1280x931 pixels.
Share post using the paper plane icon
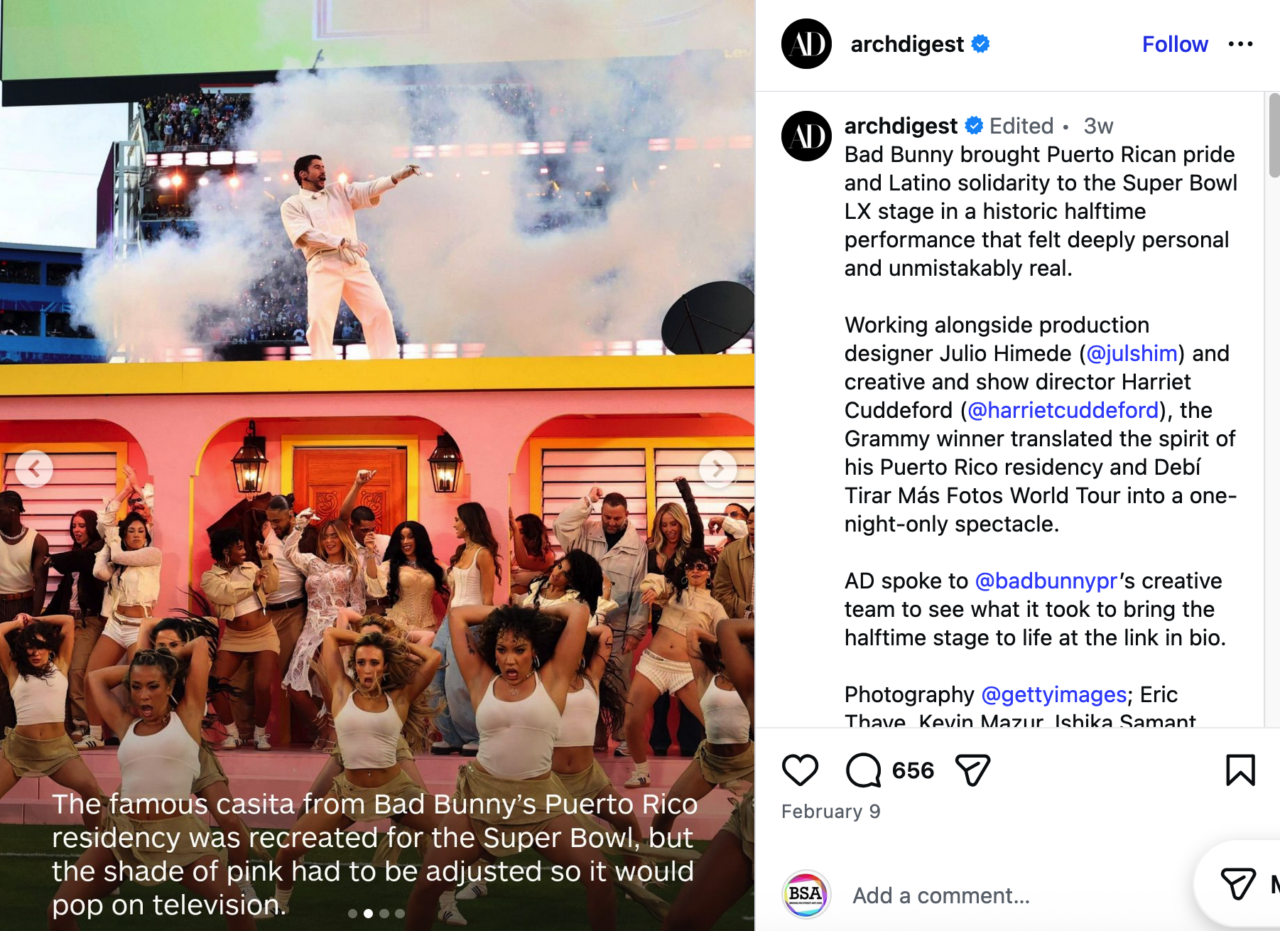tap(972, 770)
